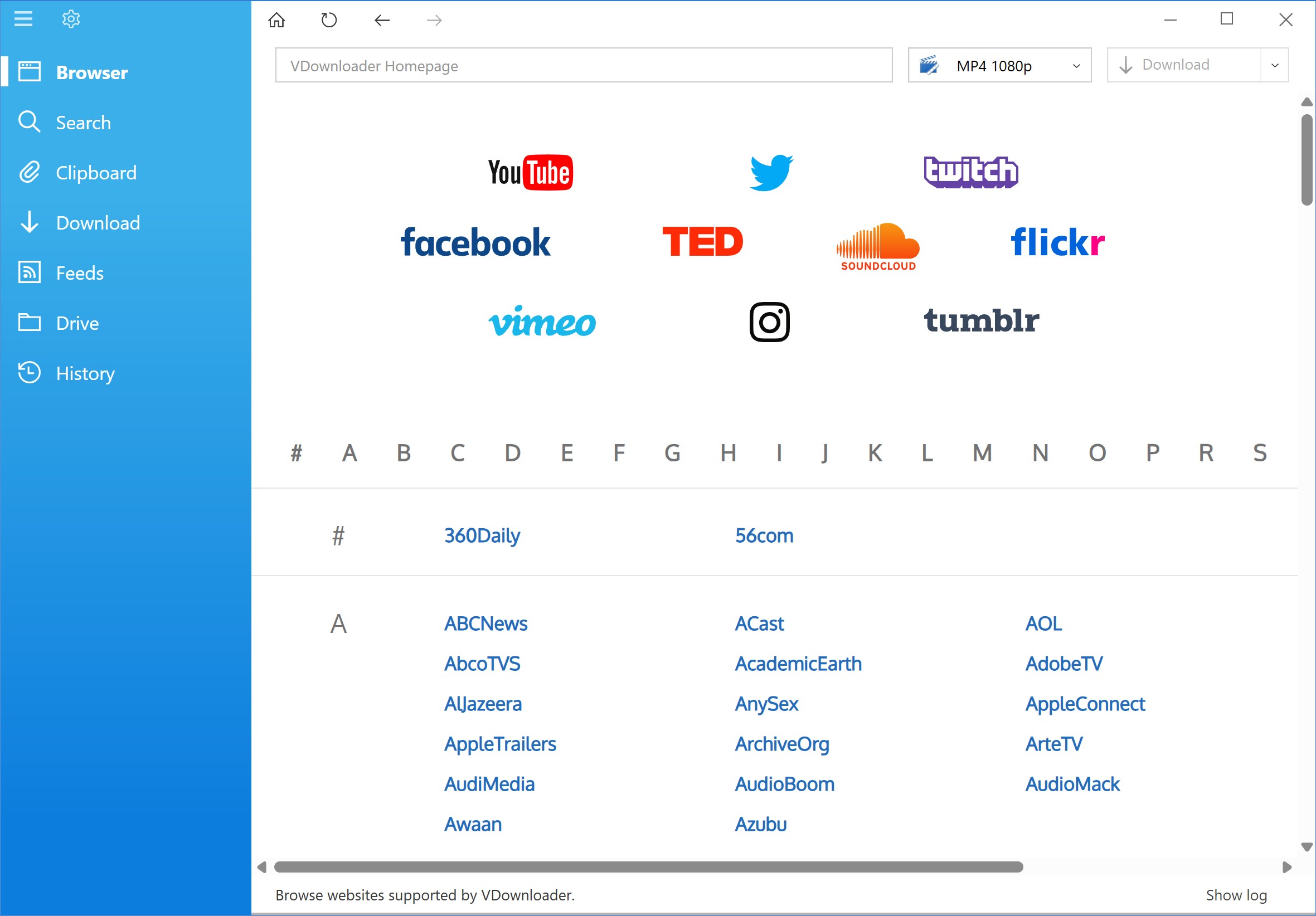Jump to letter B in the index
Screen dimensions: 1316x916
(404, 452)
